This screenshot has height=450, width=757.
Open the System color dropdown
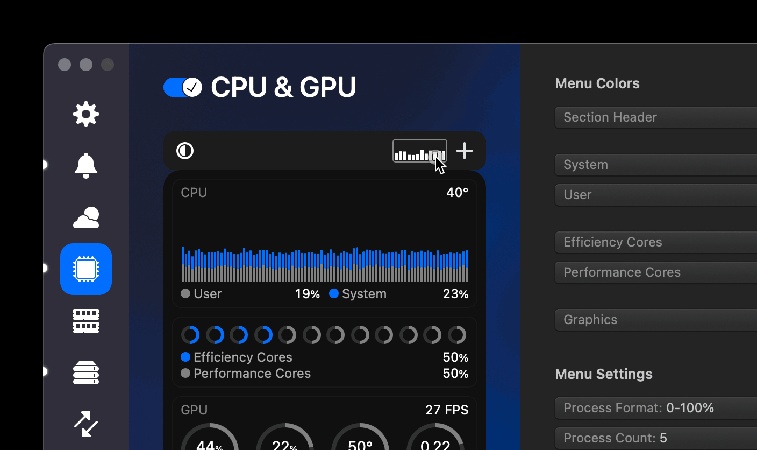(655, 165)
